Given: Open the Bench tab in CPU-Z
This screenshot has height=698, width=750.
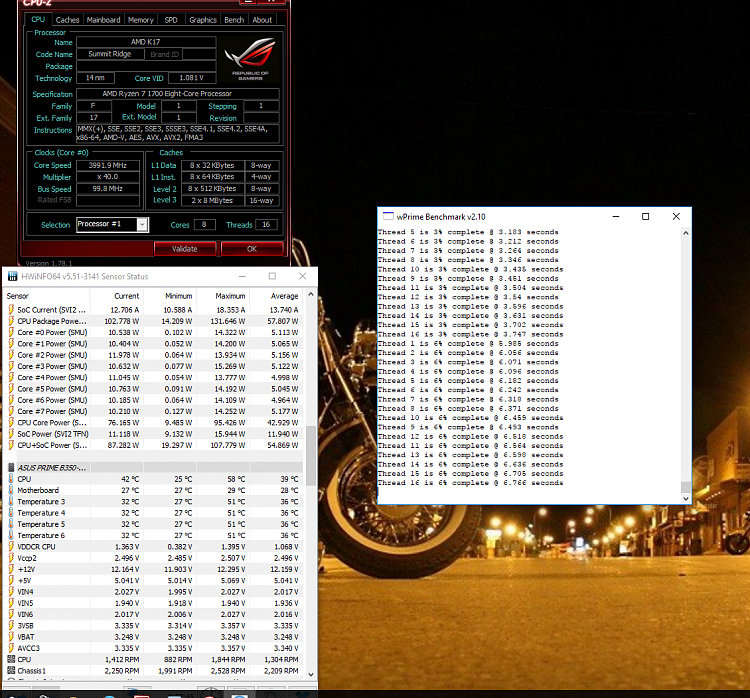Looking at the screenshot, I should (x=234, y=20).
